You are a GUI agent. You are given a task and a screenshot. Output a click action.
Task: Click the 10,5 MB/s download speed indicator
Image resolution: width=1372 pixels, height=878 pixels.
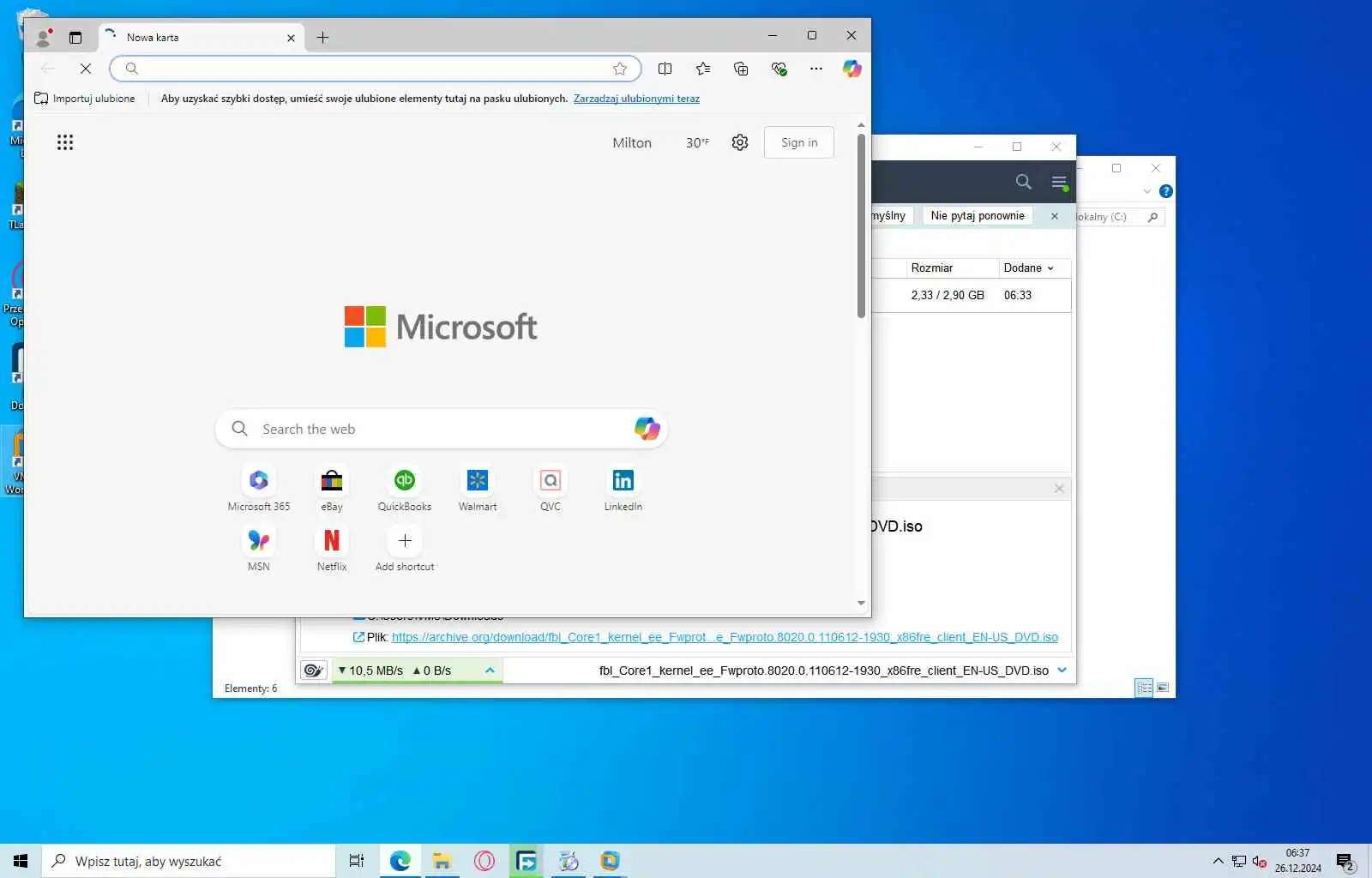click(x=370, y=671)
